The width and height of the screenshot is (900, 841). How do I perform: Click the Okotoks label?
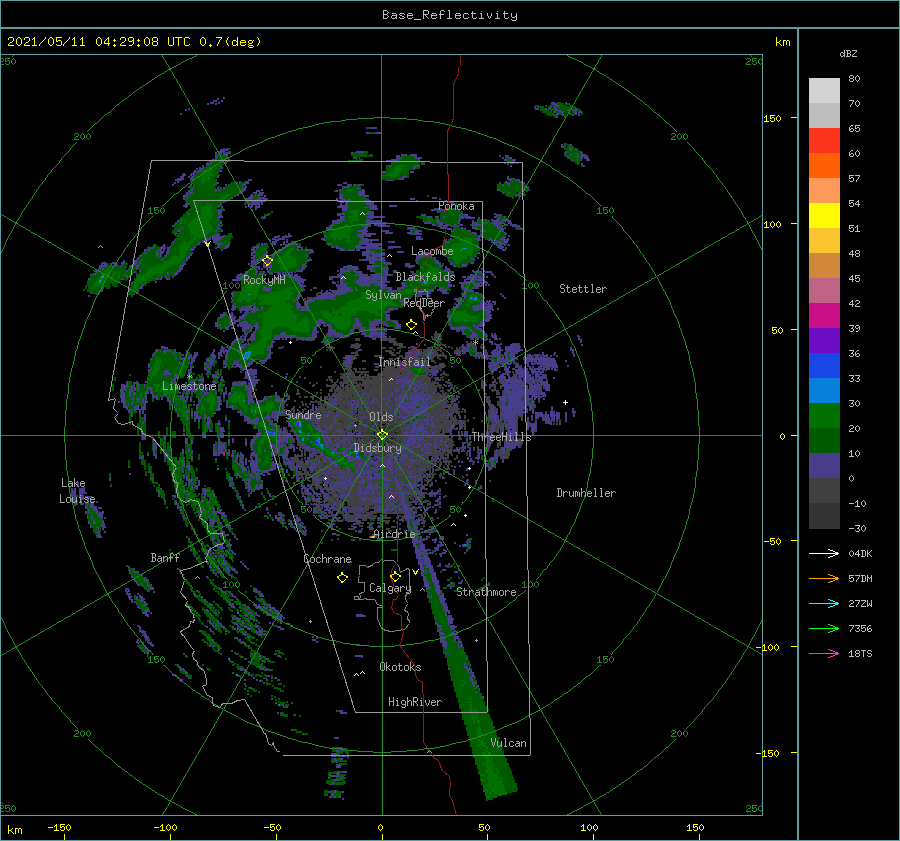click(400, 667)
